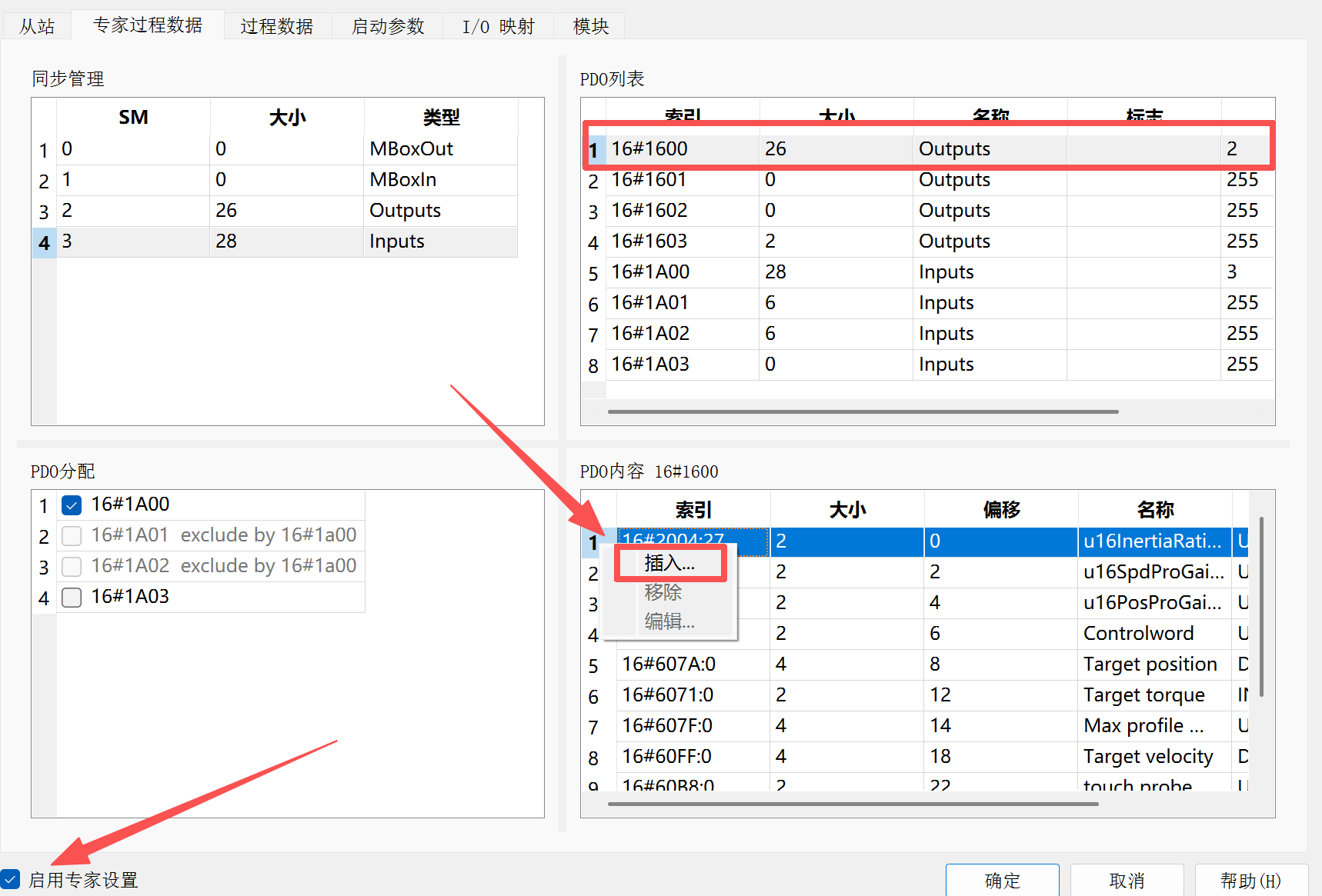Open the 过程数据 tab
1322x896 pixels.
pyautogui.click(x=276, y=26)
